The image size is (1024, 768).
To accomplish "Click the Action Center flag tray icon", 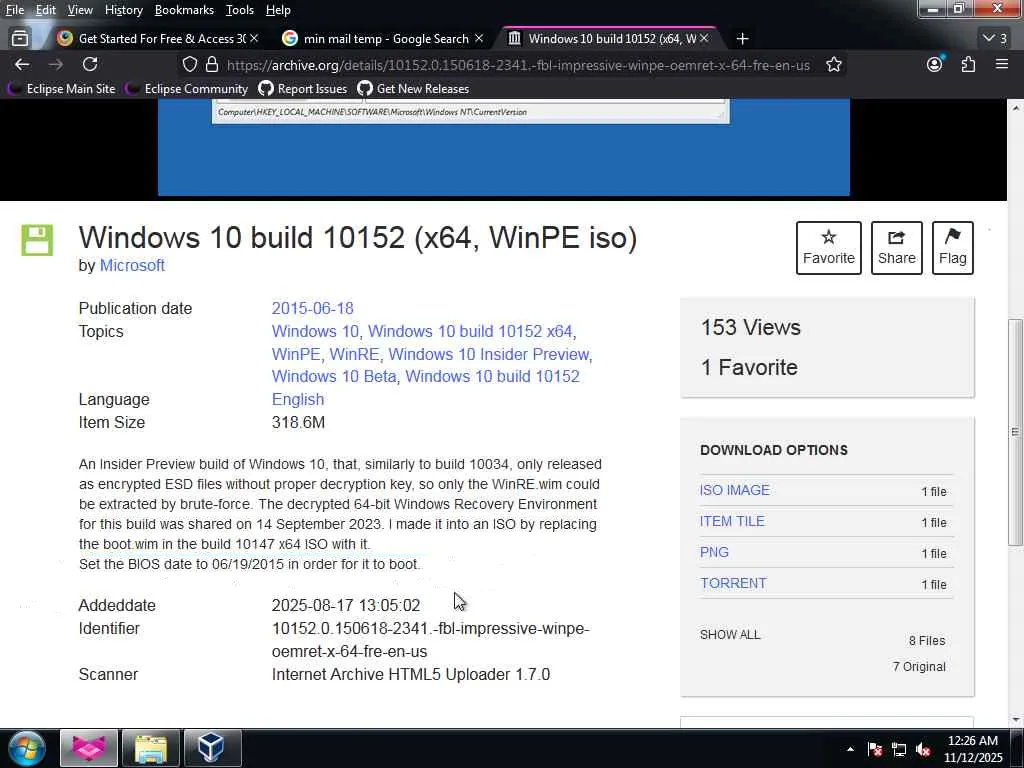I will (875, 749).
